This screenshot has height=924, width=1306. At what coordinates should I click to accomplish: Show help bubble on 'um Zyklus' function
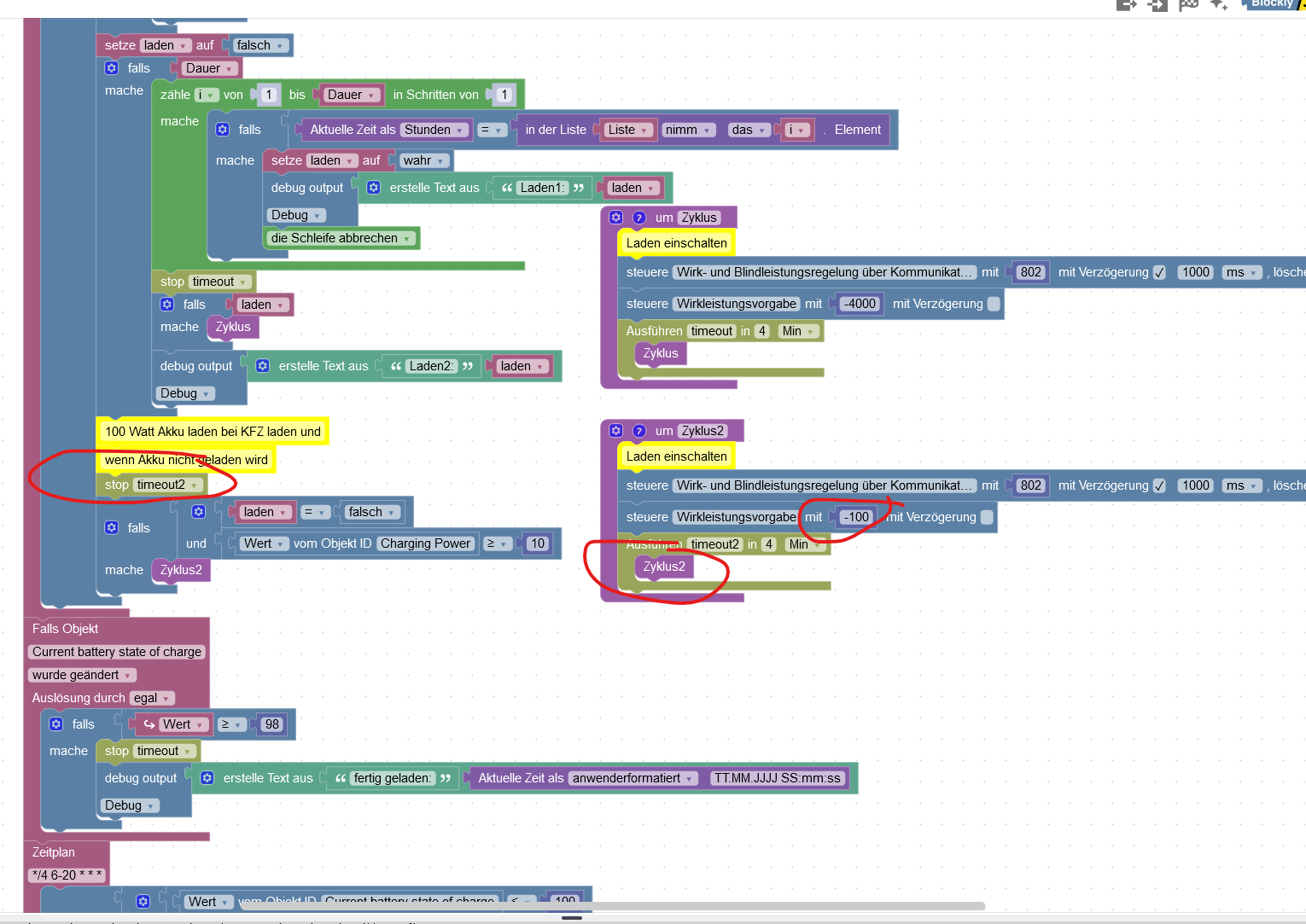[x=638, y=218]
